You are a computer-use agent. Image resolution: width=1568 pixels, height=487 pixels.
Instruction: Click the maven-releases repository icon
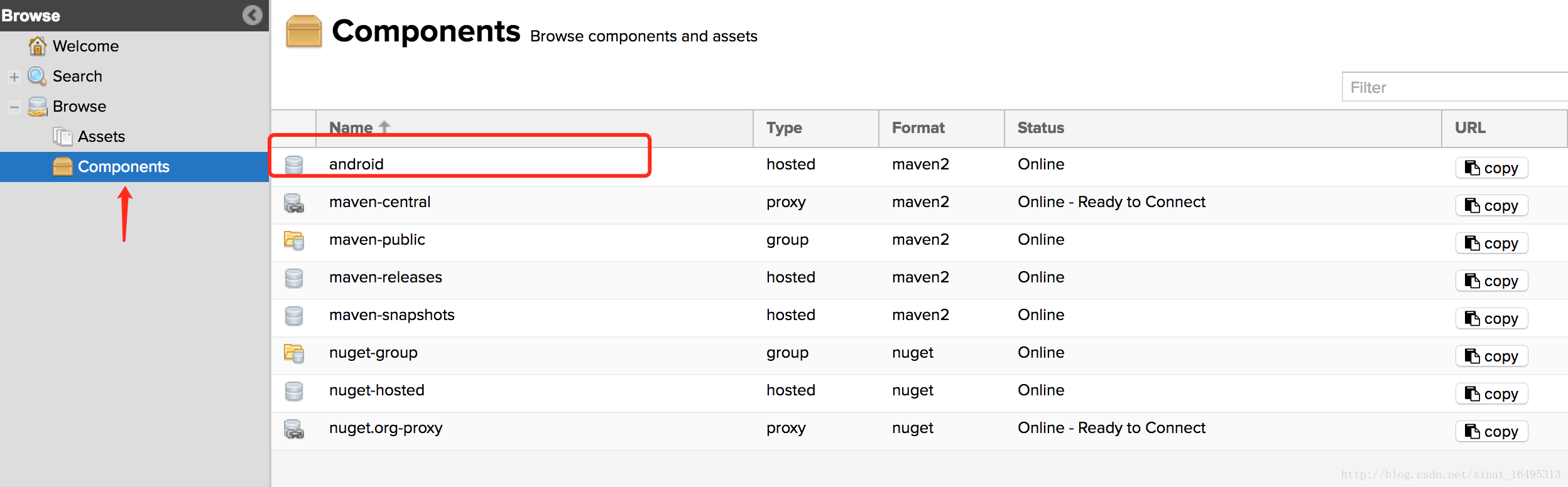[294, 277]
